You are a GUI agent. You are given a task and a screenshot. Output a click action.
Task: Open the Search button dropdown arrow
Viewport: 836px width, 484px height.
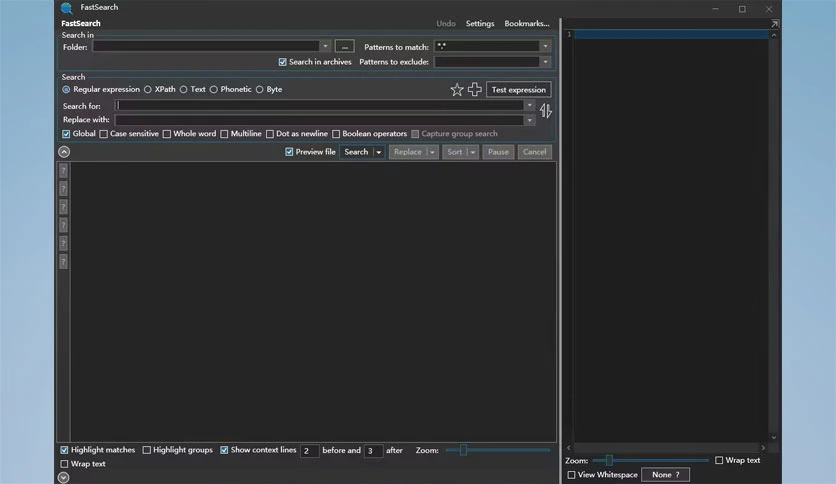(379, 152)
